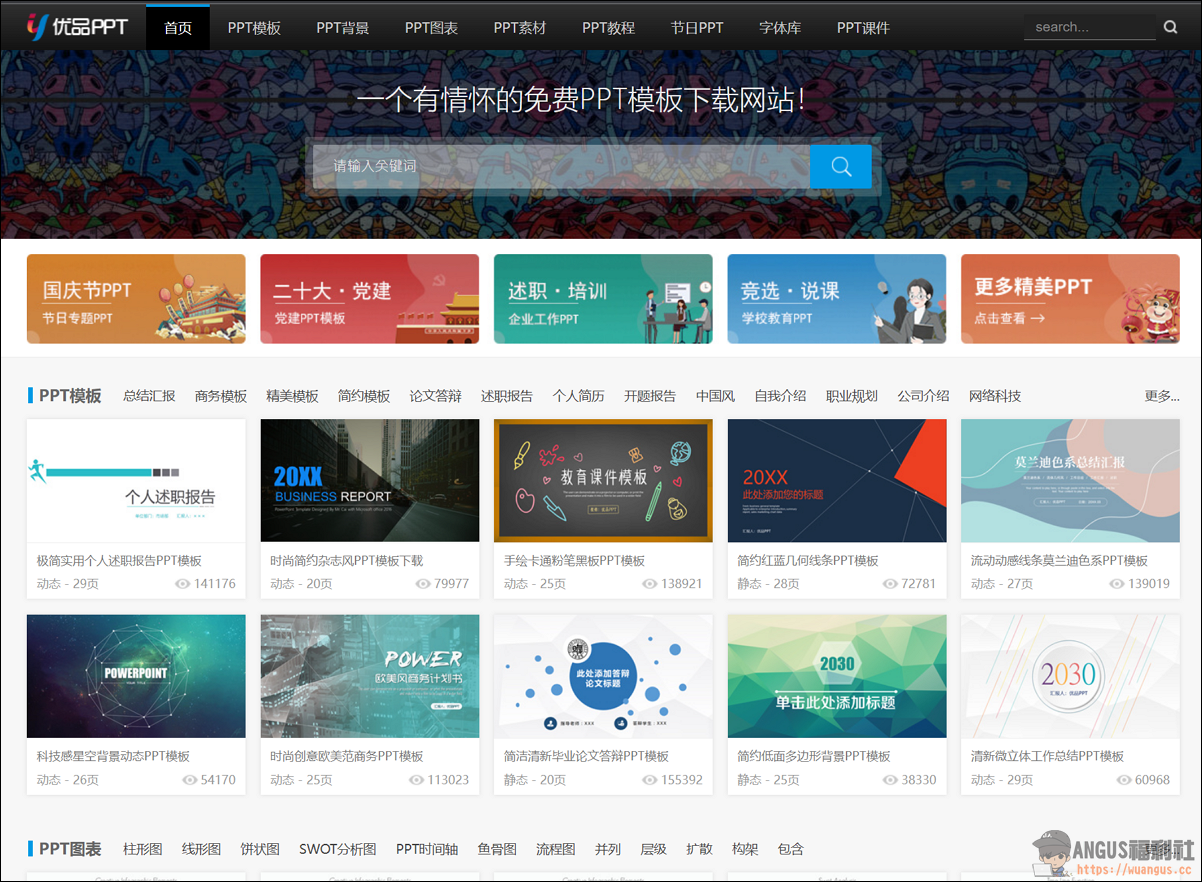Screen dimensions: 1202x882
Task: Click title 时尚简约杂志风PPT模板下载
Action: pos(347,561)
